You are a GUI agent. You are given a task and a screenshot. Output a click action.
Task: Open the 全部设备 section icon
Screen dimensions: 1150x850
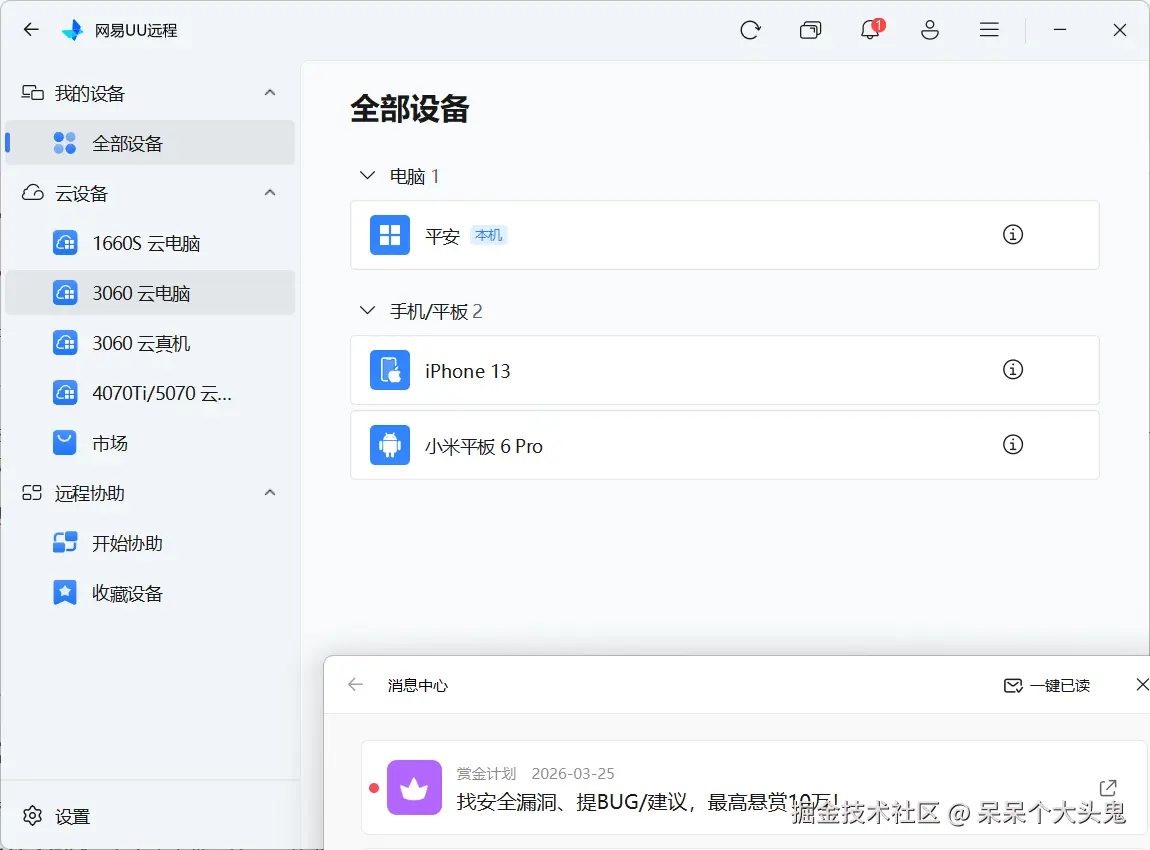[x=63, y=142]
